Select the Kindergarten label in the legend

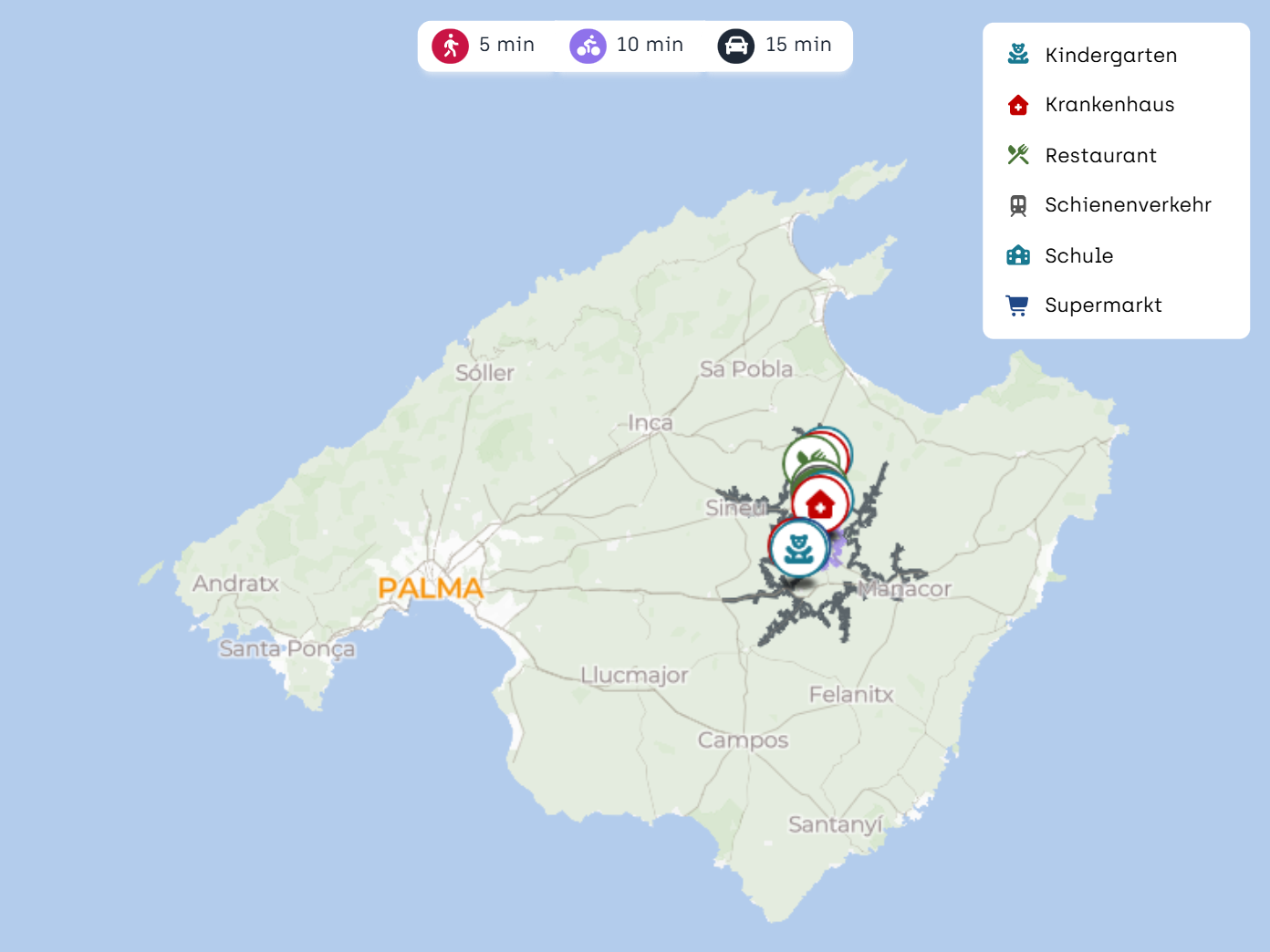click(x=1110, y=56)
